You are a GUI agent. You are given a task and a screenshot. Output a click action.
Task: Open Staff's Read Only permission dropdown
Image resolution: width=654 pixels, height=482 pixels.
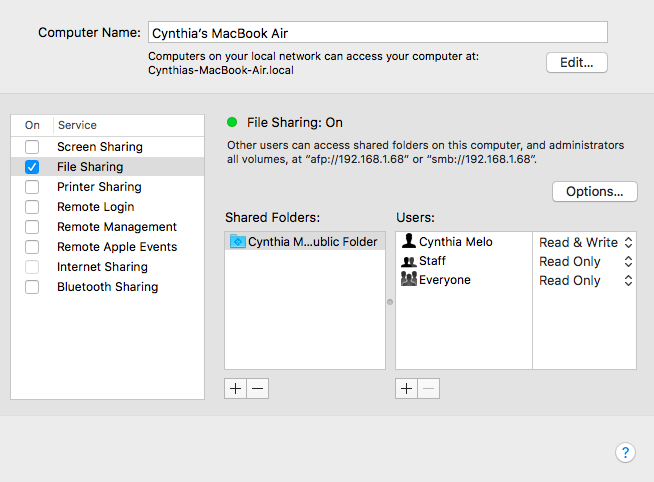point(585,261)
